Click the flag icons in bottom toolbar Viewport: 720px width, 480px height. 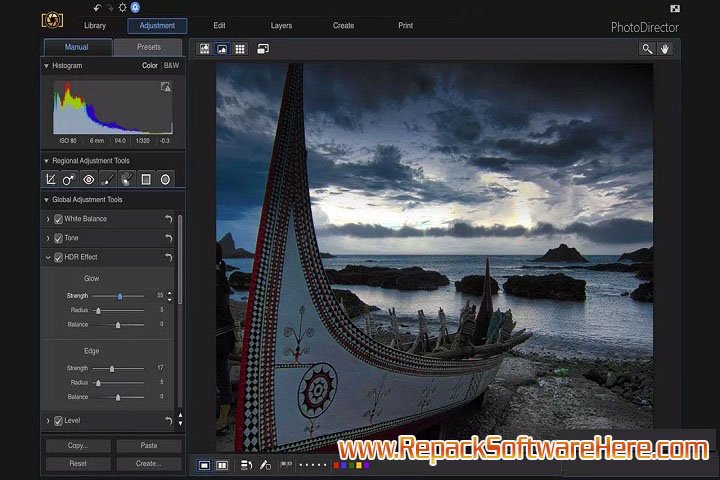(286, 465)
